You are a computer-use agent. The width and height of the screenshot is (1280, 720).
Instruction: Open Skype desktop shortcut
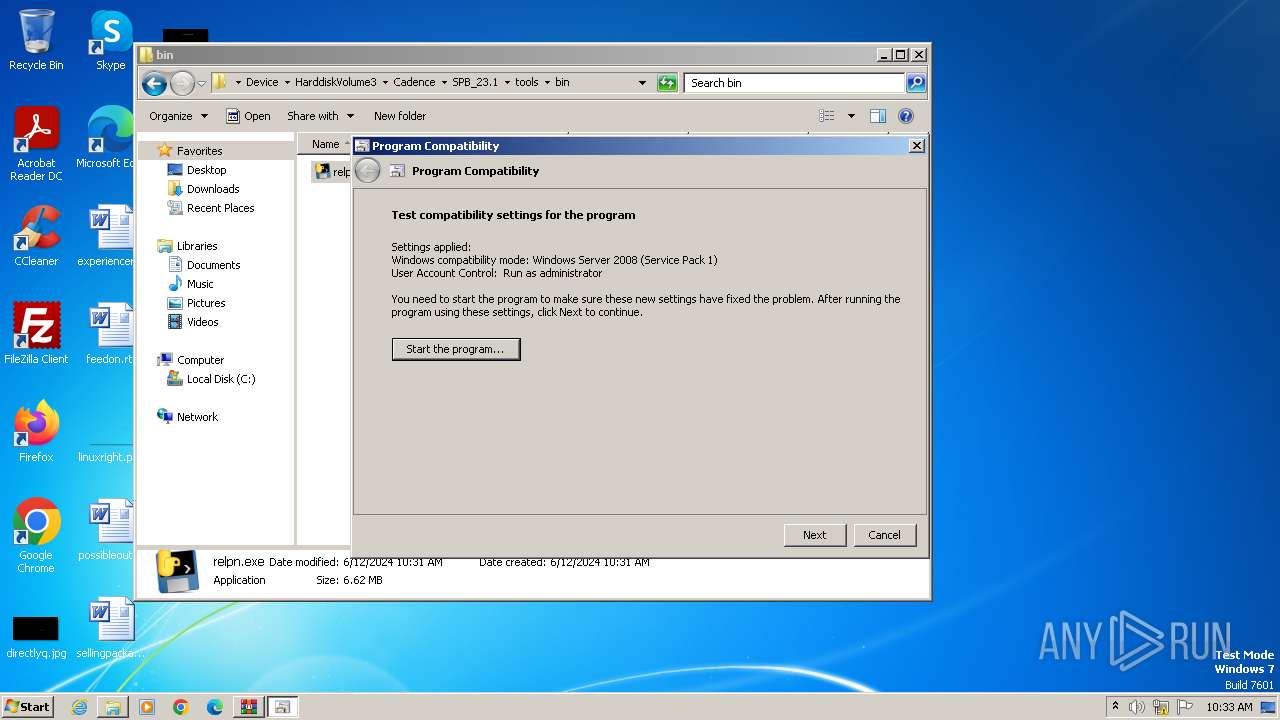[x=110, y=40]
